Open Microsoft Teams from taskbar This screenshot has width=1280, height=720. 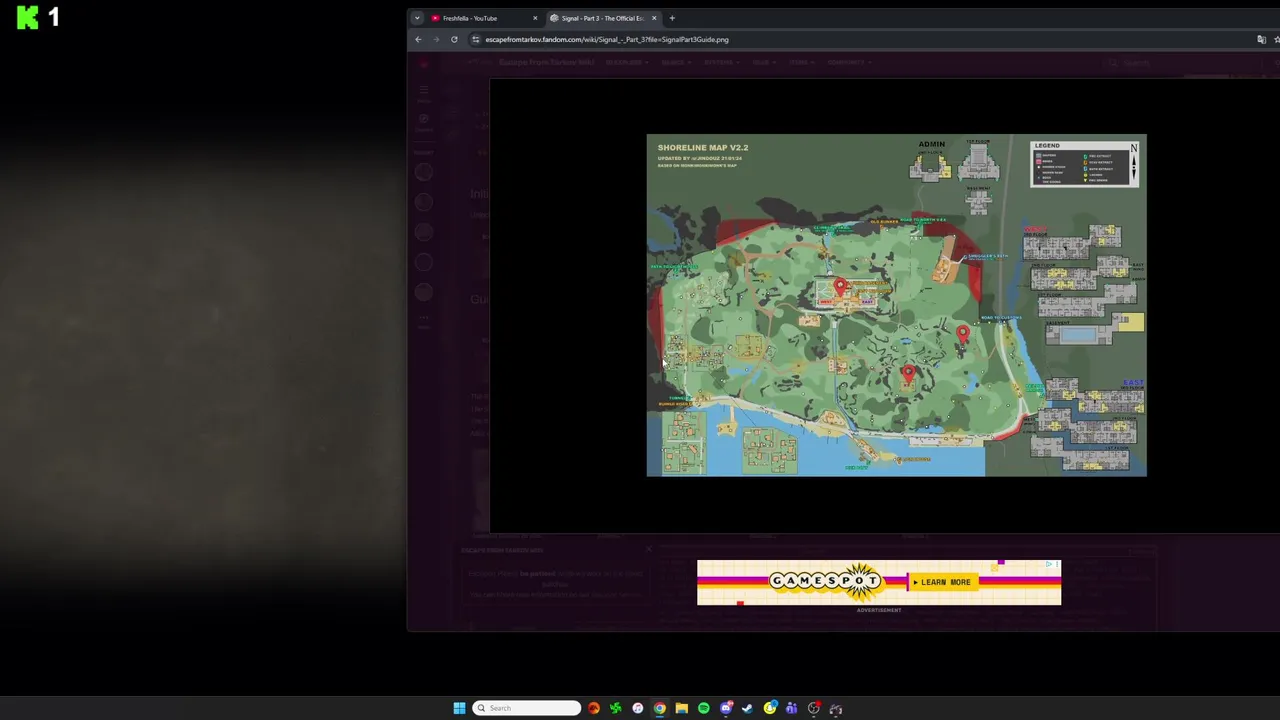point(791,708)
